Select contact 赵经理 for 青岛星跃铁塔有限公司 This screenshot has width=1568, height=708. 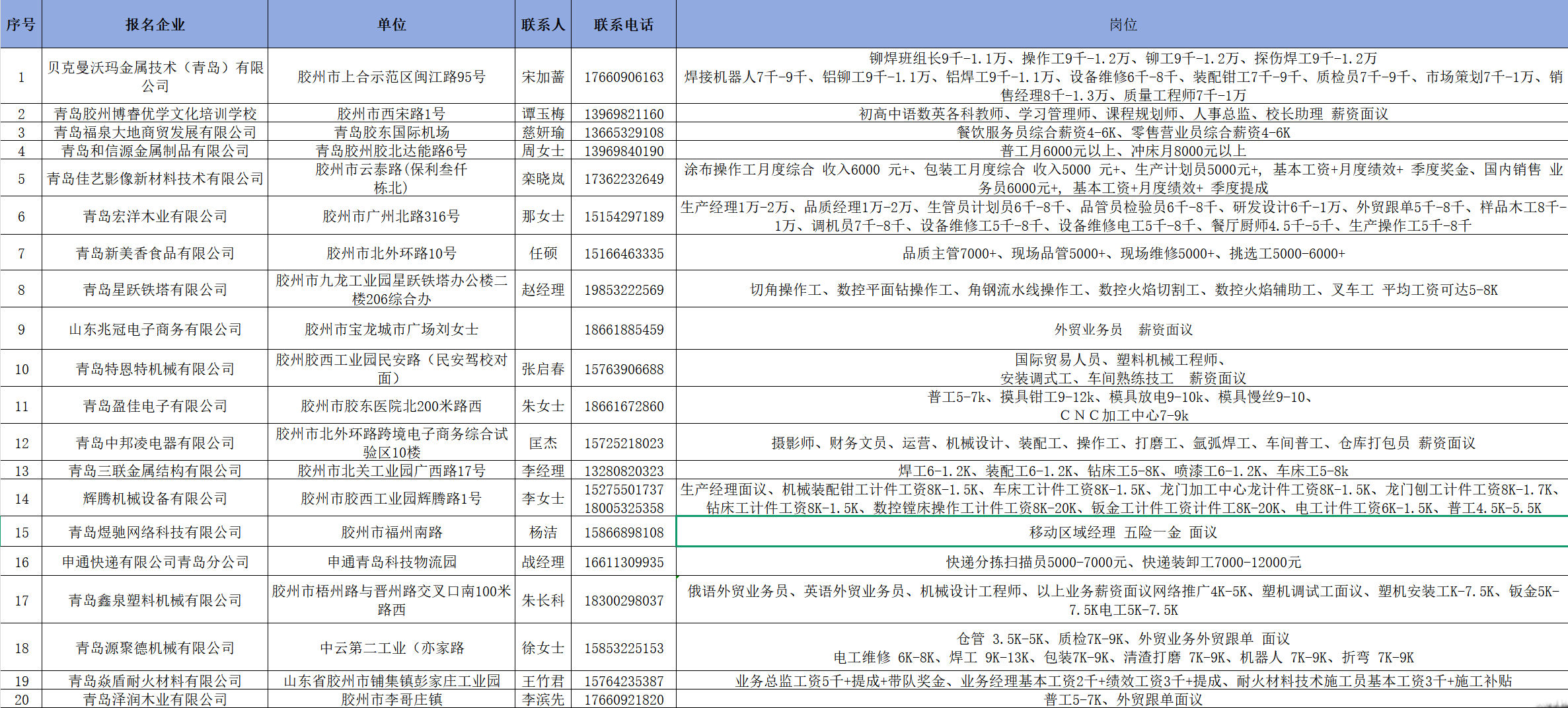click(x=542, y=290)
